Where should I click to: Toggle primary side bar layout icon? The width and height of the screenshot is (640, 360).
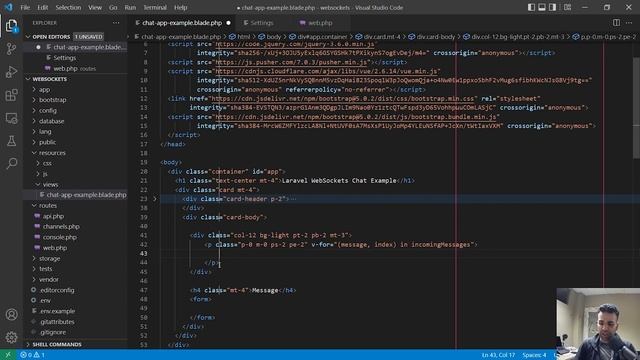click(531, 7)
